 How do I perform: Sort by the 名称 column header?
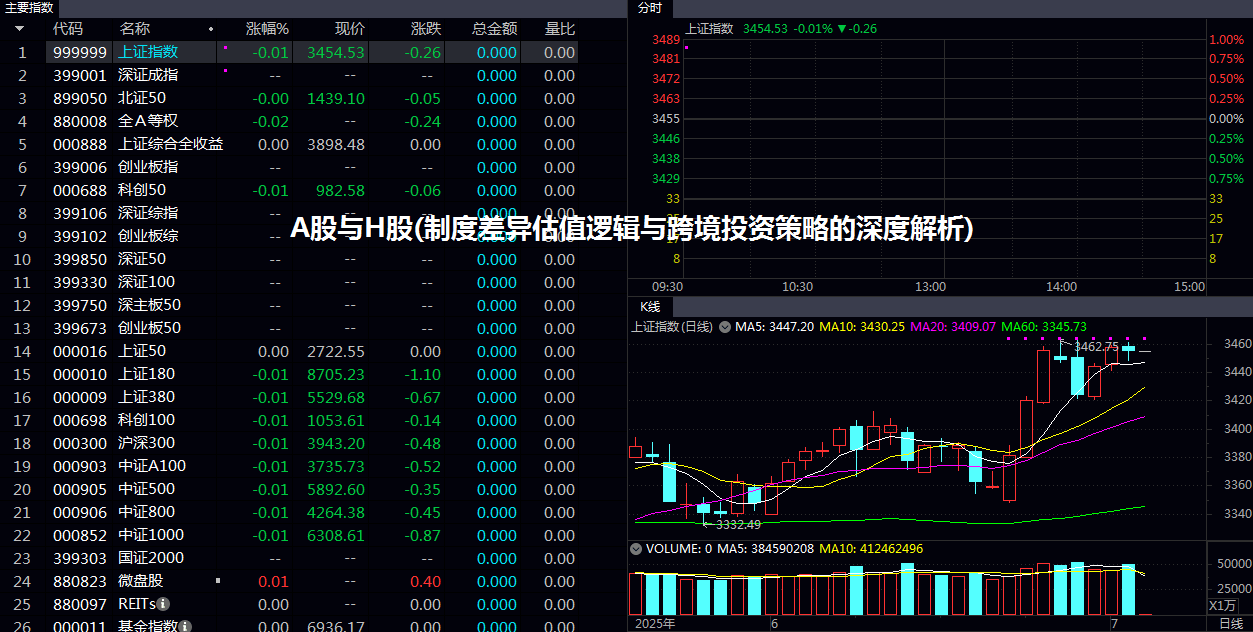tap(134, 29)
